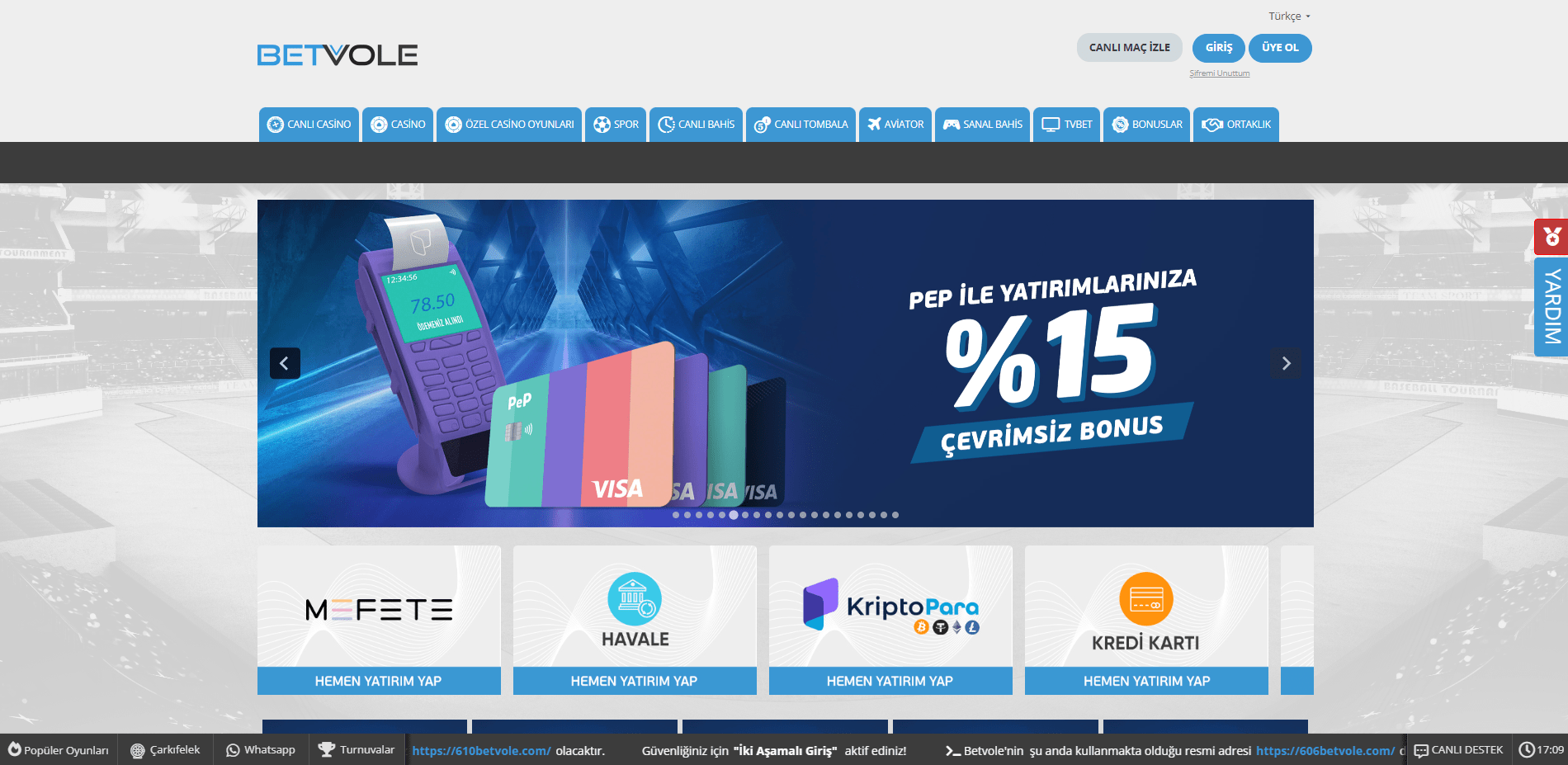Open Popüler Oyunları in bottom bar
This screenshot has width=1568, height=765.
coord(59,750)
